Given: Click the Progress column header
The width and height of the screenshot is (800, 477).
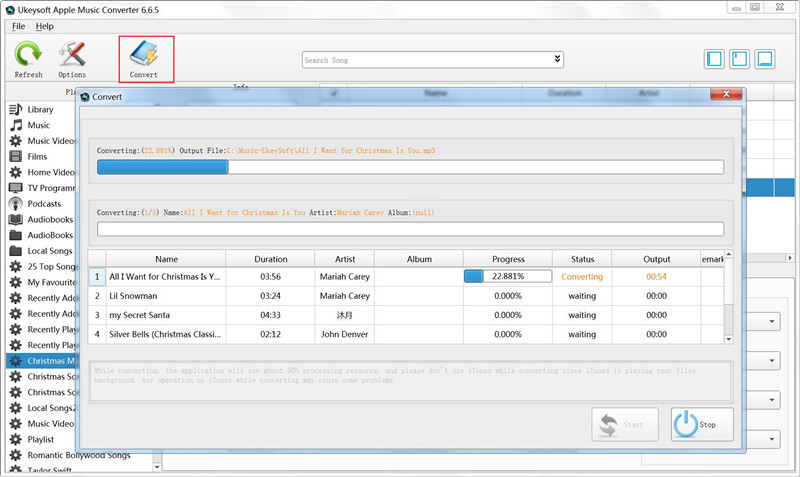Looking at the screenshot, I should point(508,259).
